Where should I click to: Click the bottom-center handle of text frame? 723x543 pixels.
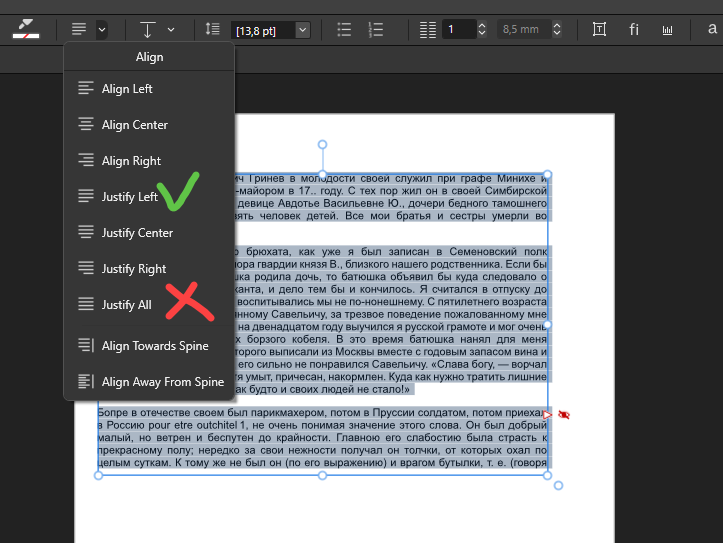322,475
